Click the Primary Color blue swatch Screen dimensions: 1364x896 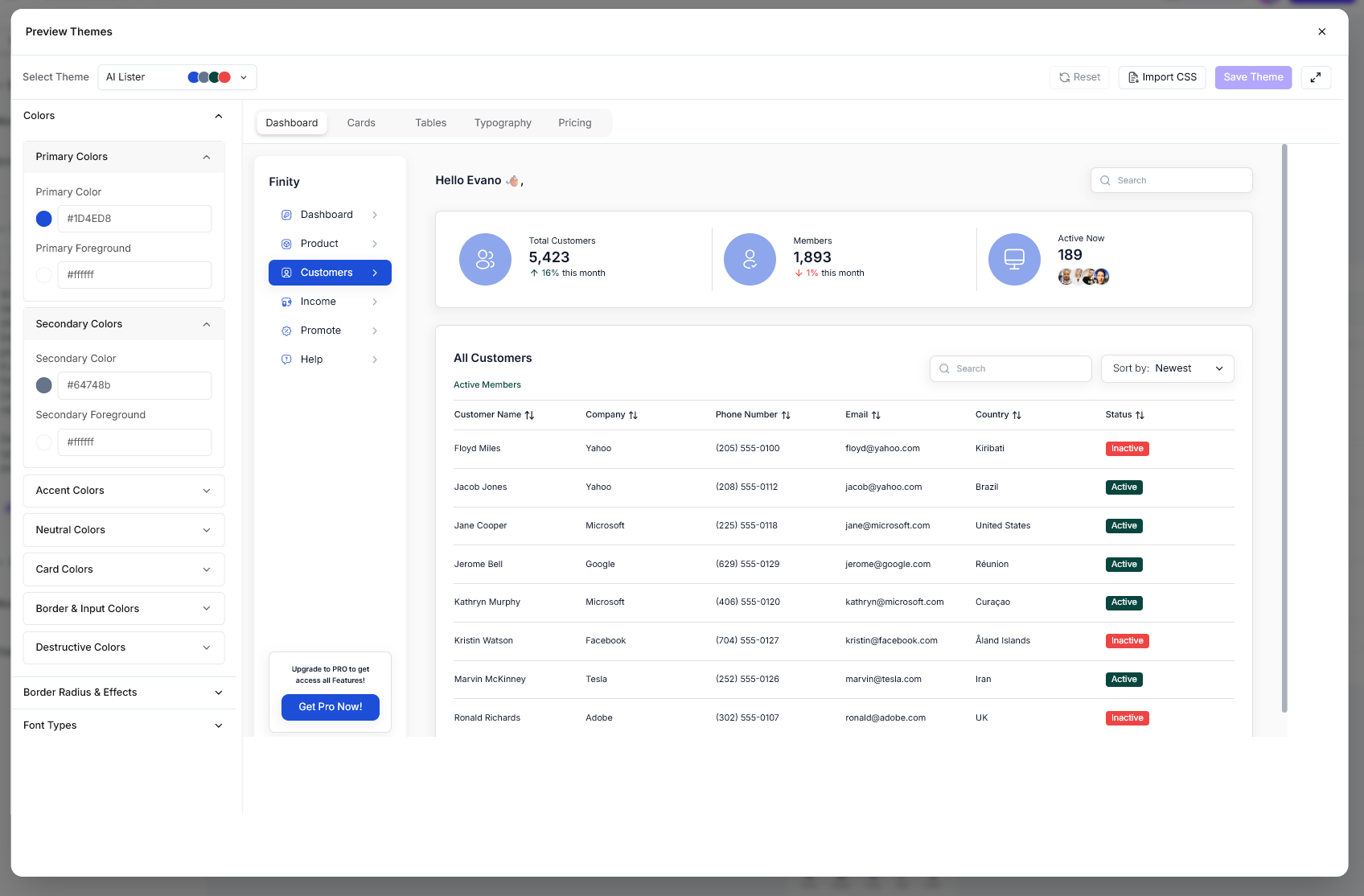click(x=43, y=218)
